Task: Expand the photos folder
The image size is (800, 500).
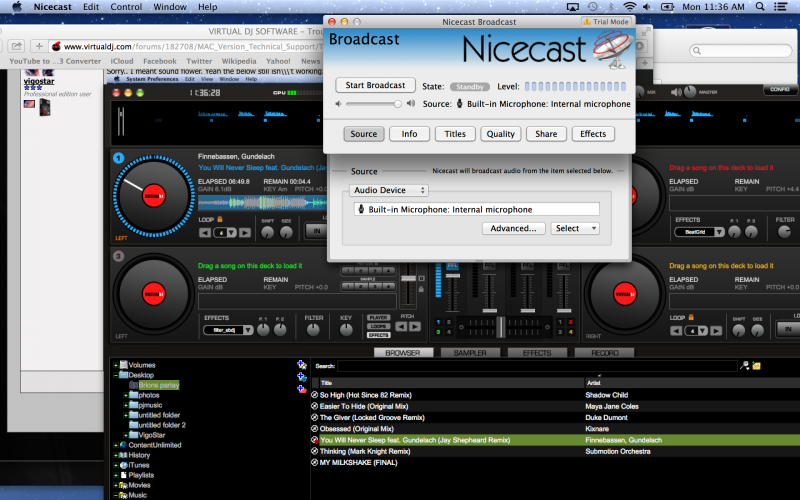Action: point(126,395)
